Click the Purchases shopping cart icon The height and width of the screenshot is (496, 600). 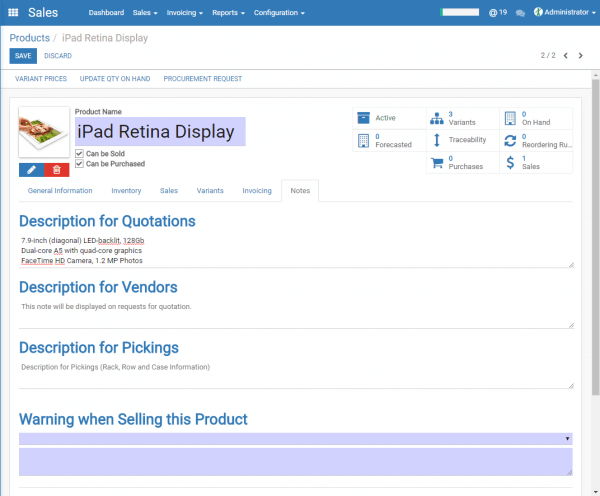point(437,163)
